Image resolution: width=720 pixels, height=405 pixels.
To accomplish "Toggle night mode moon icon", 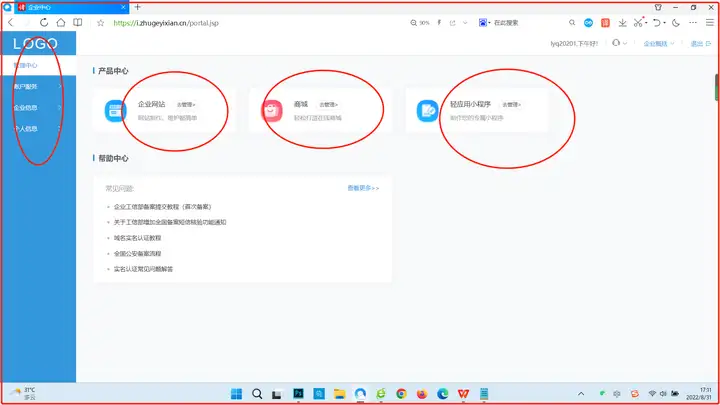I will click(x=676, y=22).
